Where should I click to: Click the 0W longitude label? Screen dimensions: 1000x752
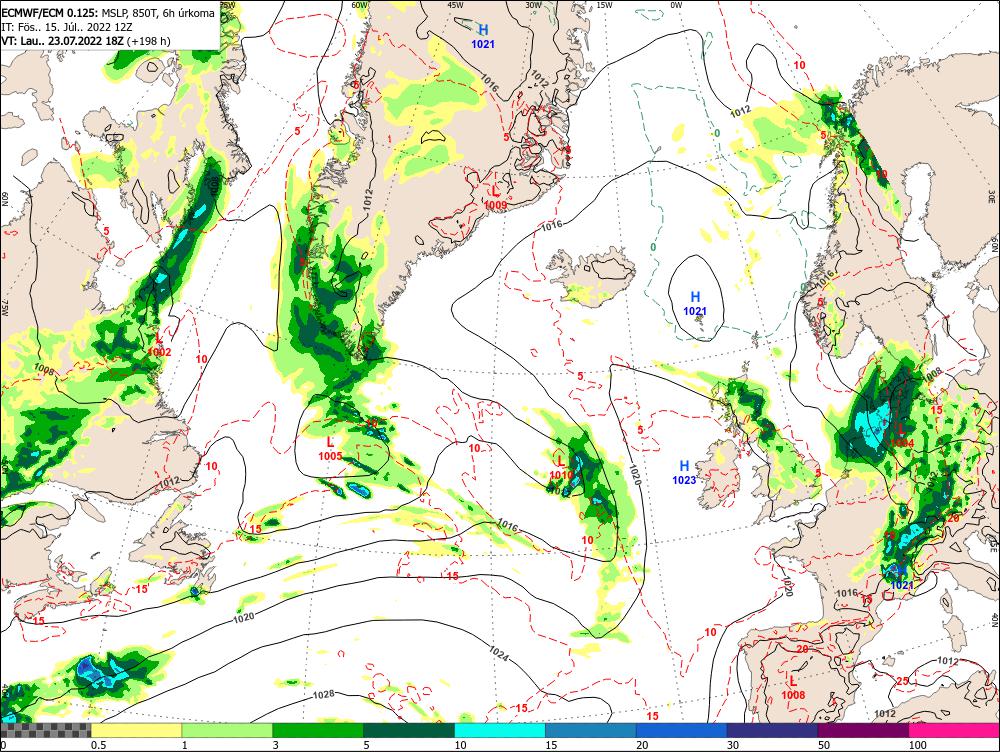click(676, 5)
